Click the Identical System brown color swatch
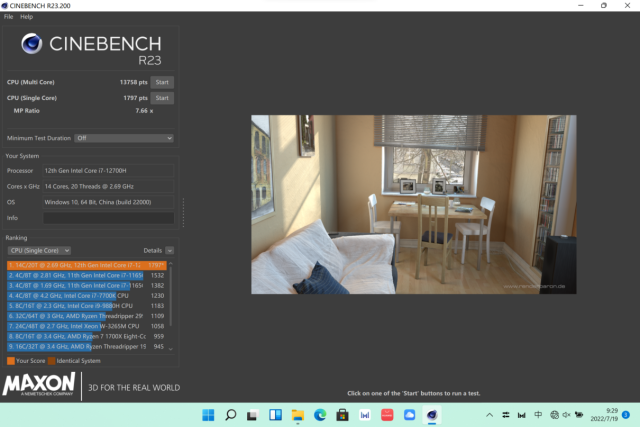This screenshot has width=640, height=427. [x=51, y=361]
